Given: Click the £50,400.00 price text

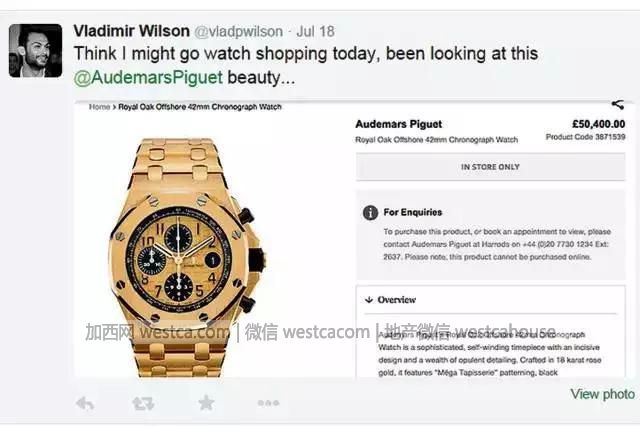Looking at the screenshot, I should tap(598, 124).
